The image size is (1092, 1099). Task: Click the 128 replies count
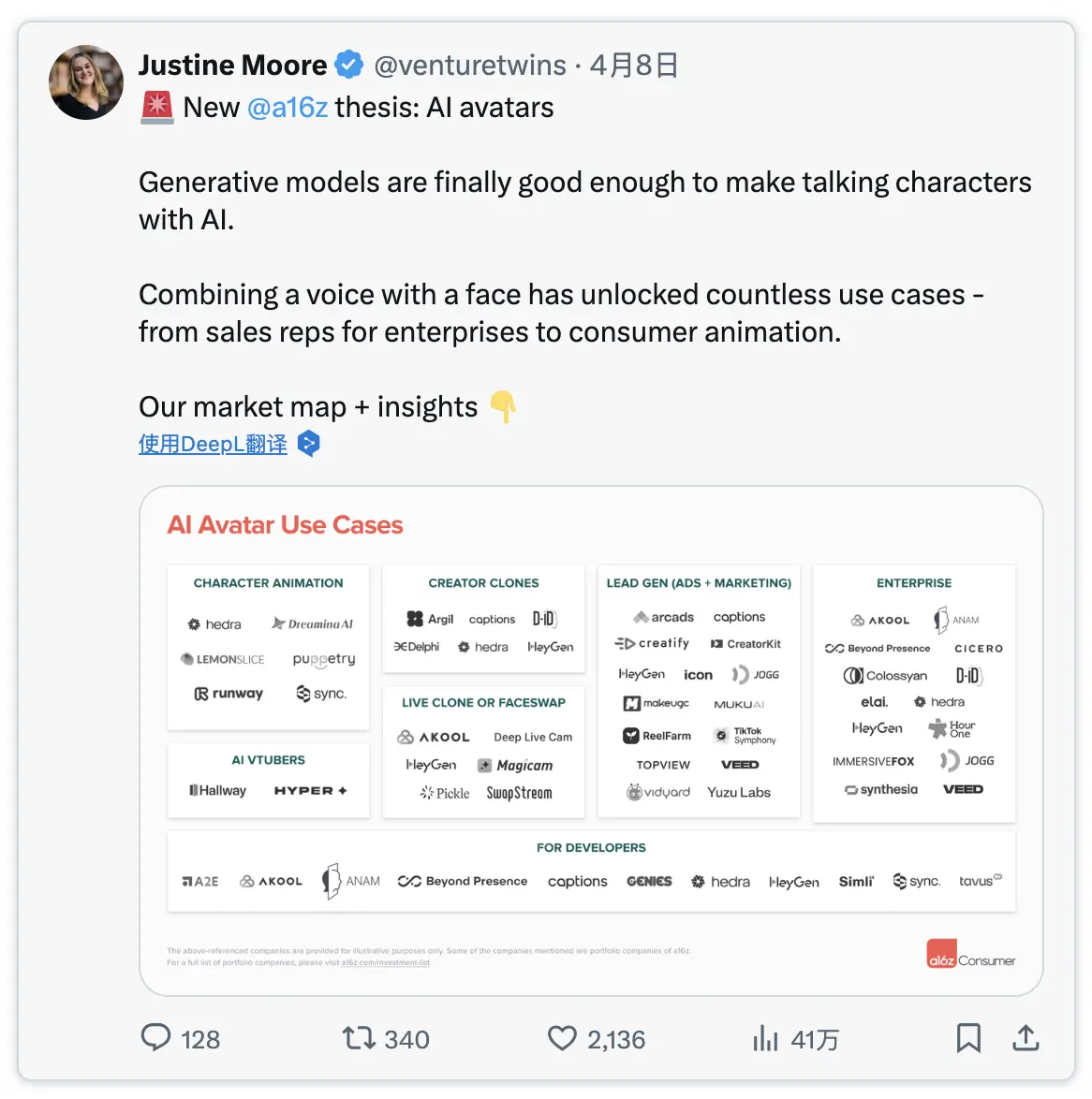pos(200,1039)
